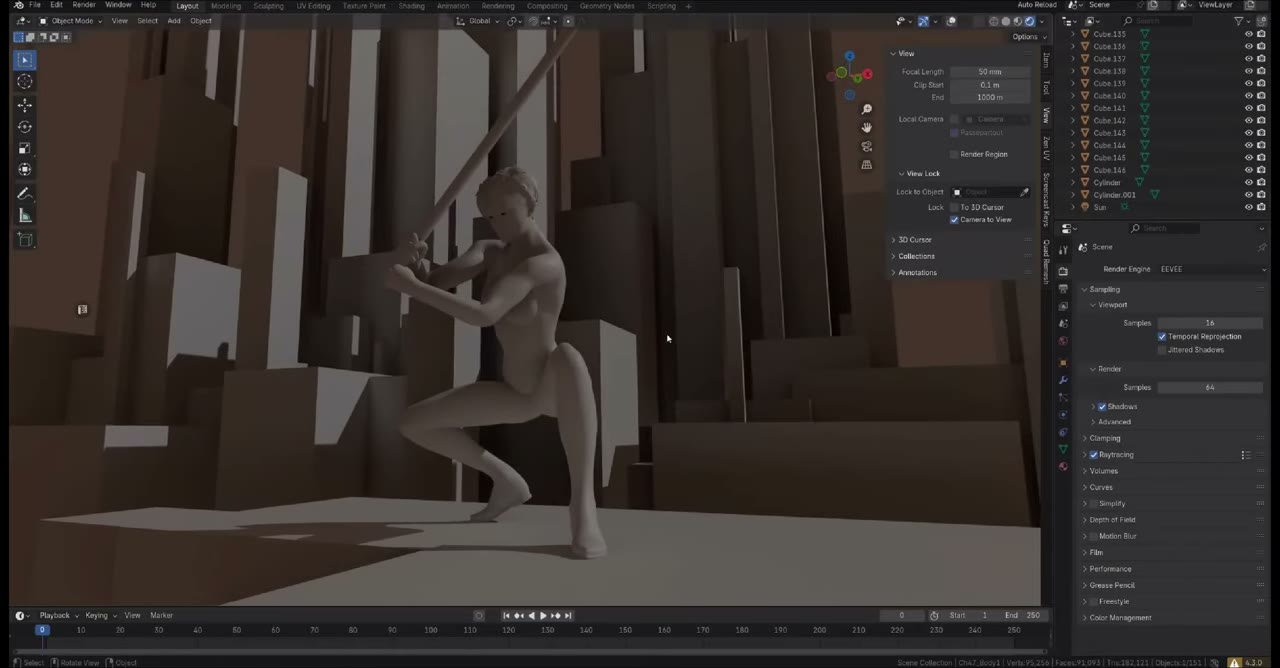Switch to Sculpting workspace tab
This screenshot has width=1280, height=668.
pyautogui.click(x=268, y=6)
